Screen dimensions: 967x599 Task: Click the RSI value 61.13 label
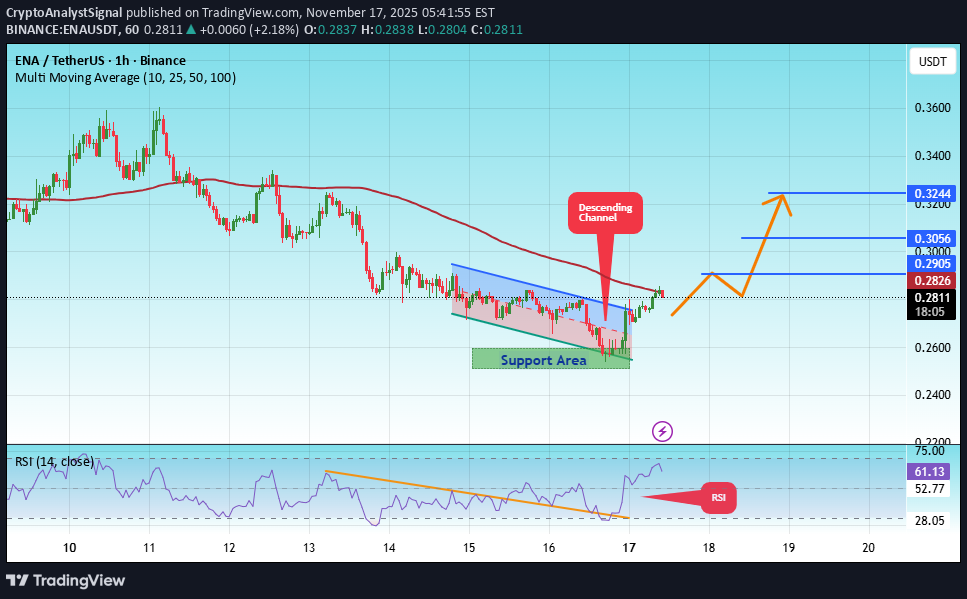pyautogui.click(x=932, y=471)
